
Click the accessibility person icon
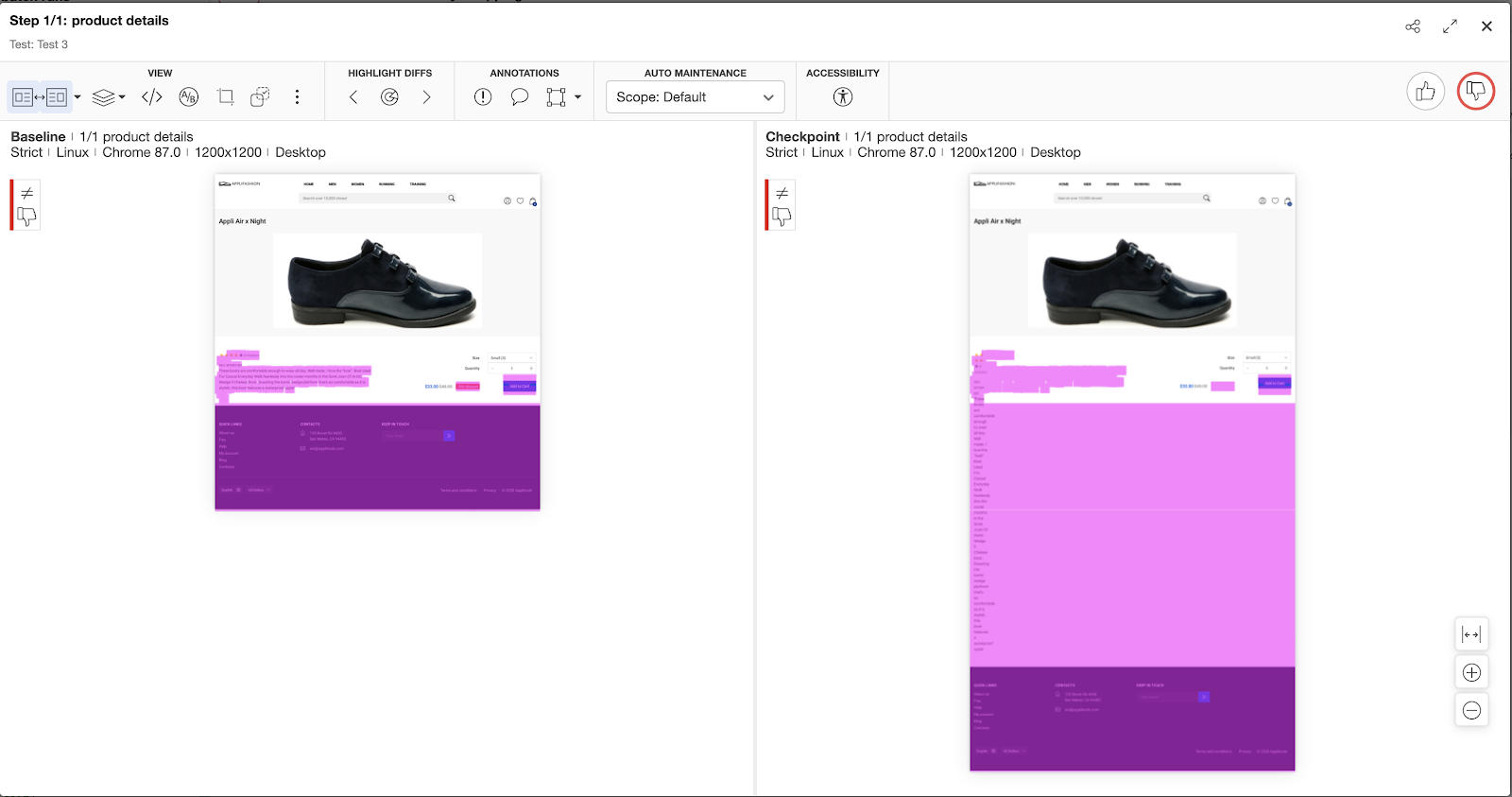pyautogui.click(x=843, y=96)
